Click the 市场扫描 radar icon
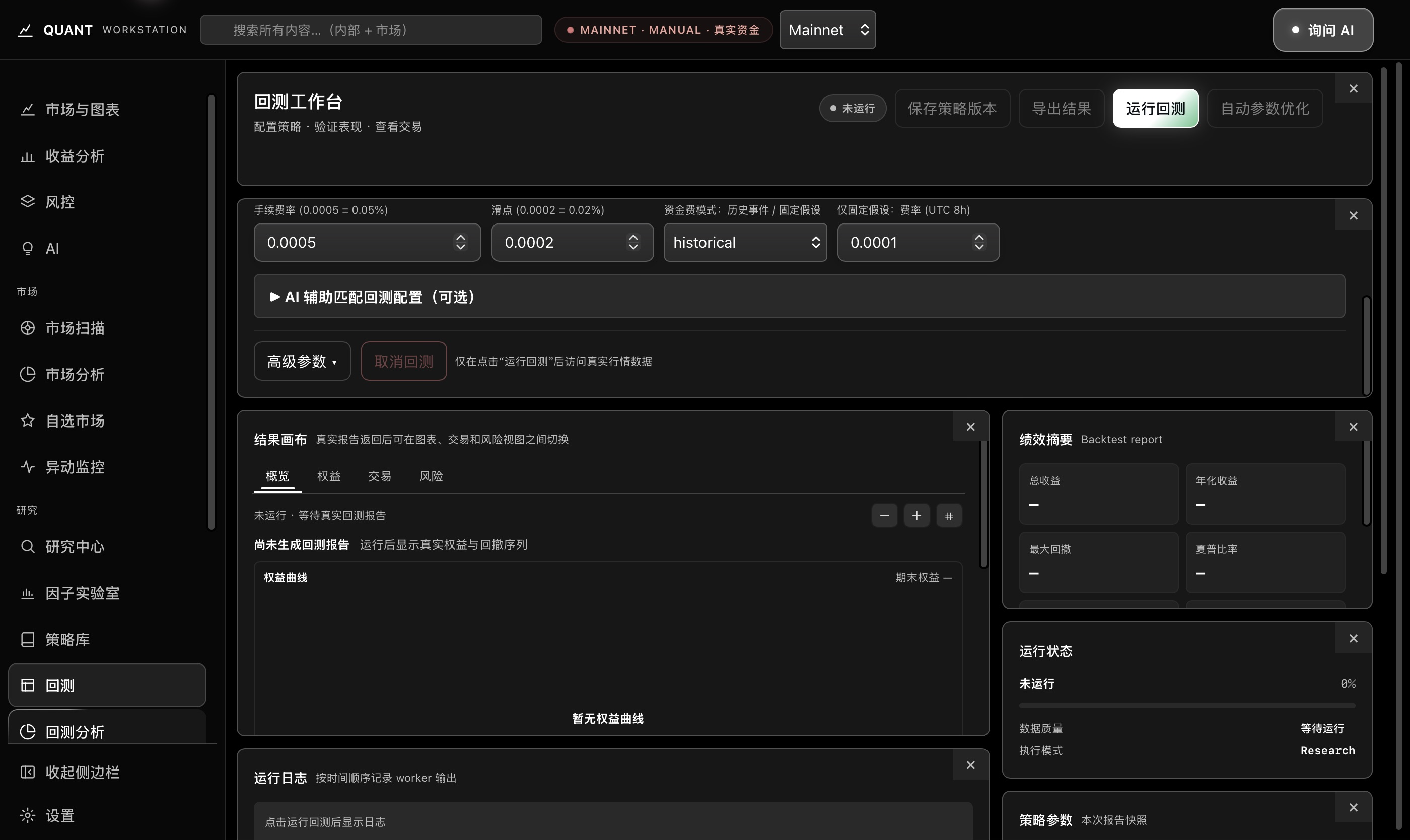Image resolution: width=1410 pixels, height=840 pixels. [x=27, y=328]
